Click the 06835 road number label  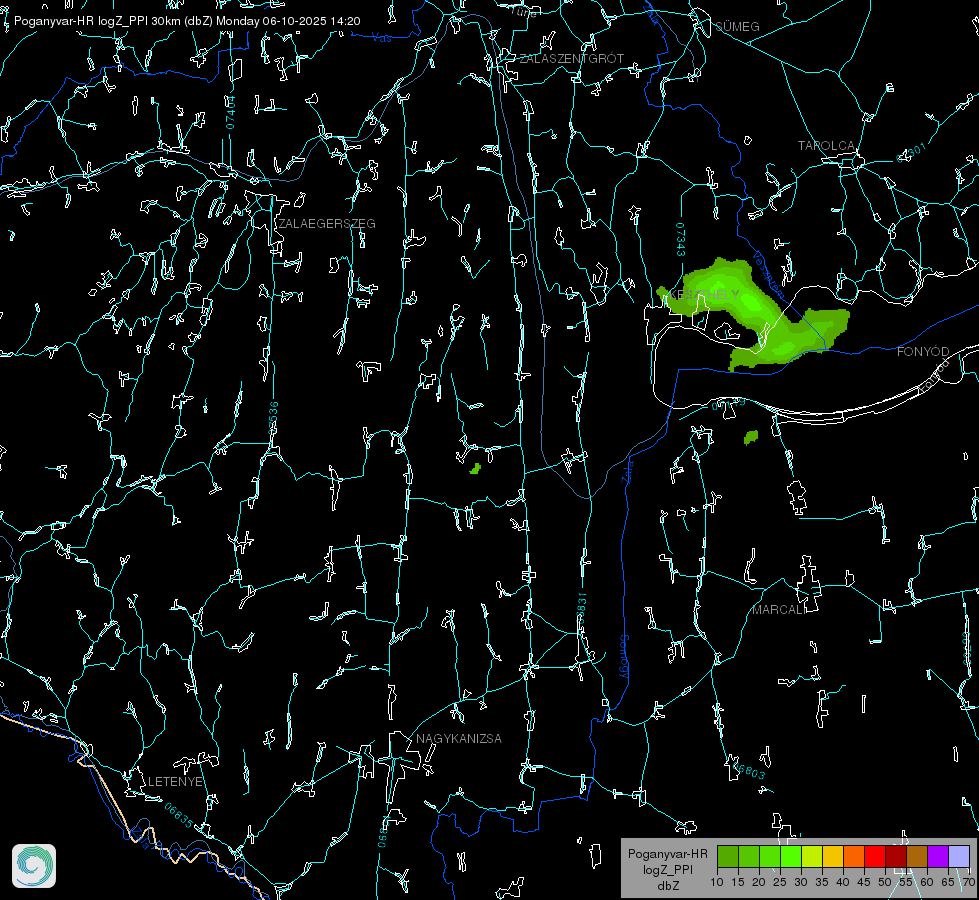click(179, 816)
